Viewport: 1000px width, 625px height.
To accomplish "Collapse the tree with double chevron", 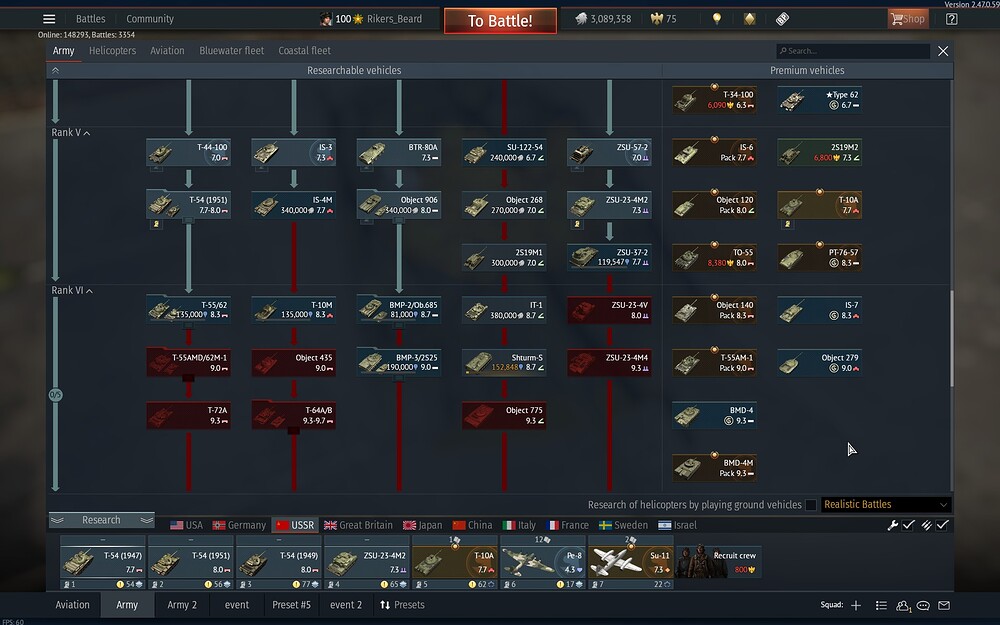I will pos(55,71).
